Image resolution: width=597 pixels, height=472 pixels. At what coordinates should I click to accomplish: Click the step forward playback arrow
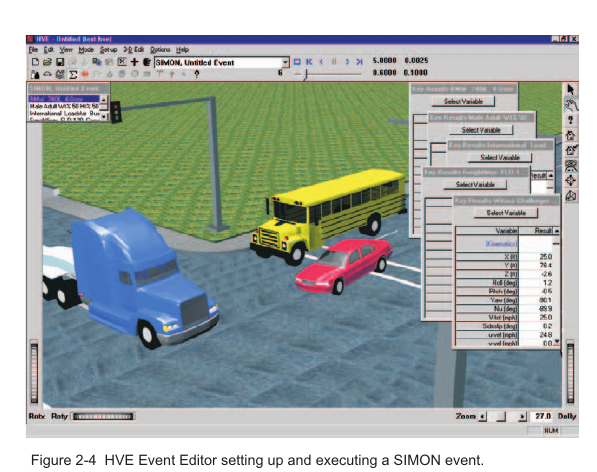tap(347, 62)
